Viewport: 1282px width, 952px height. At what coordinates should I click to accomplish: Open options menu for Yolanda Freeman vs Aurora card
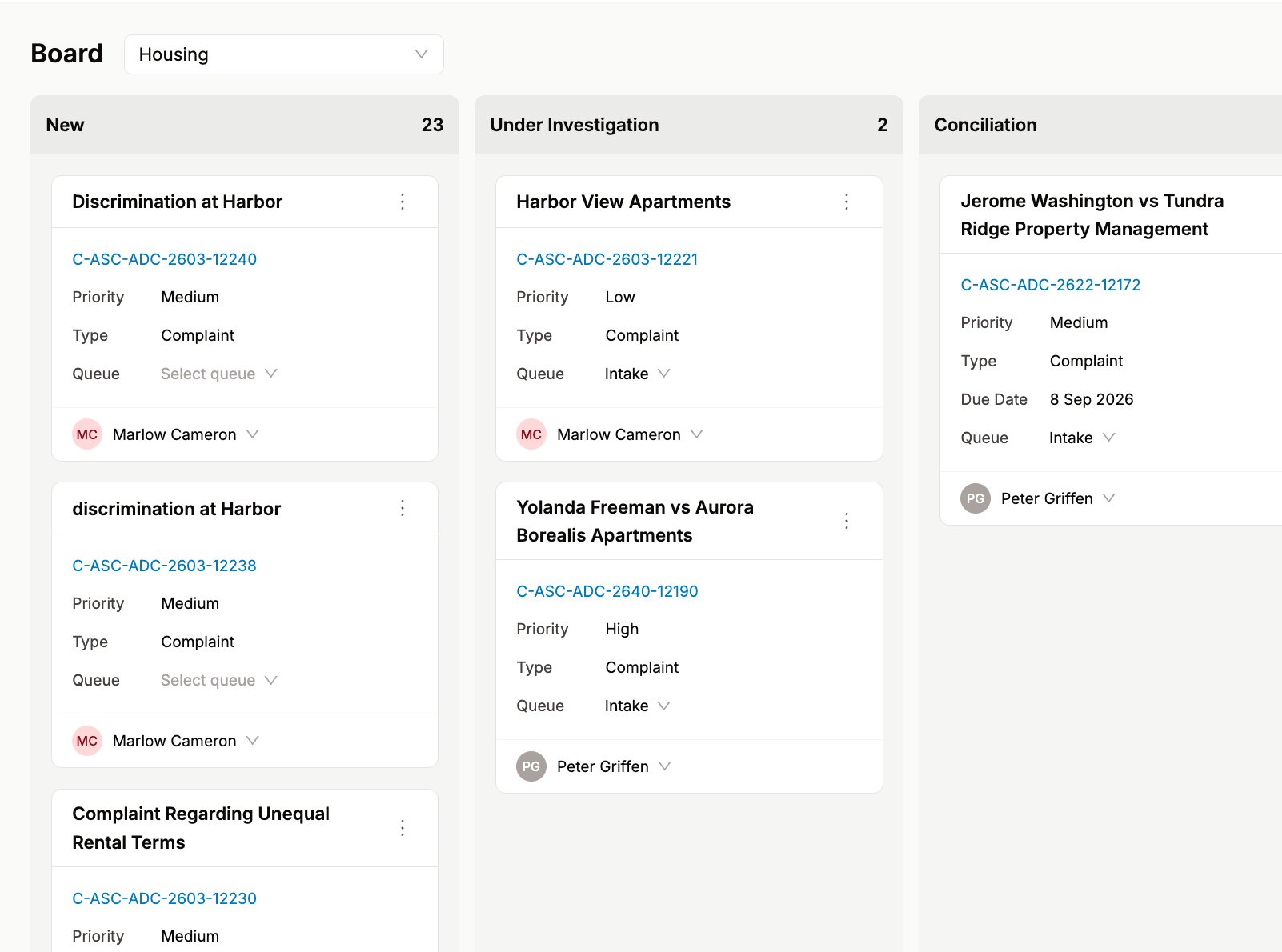coord(847,521)
